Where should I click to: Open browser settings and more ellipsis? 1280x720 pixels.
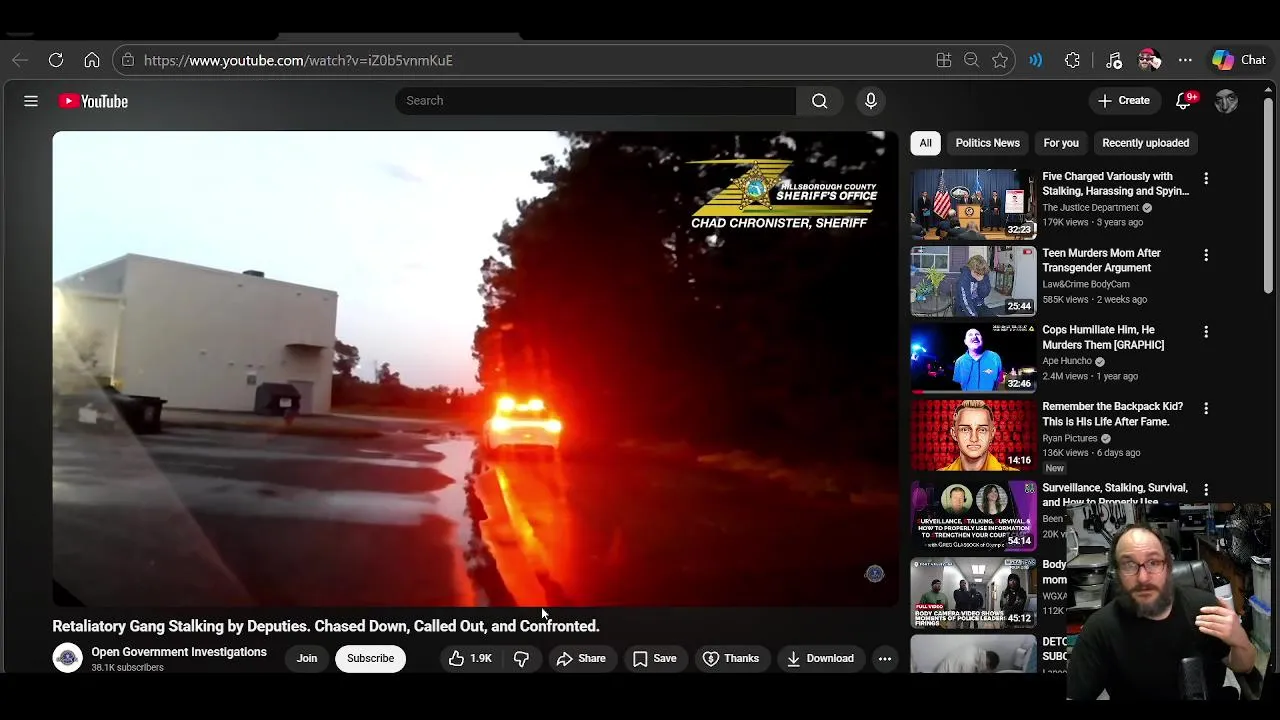[1185, 60]
